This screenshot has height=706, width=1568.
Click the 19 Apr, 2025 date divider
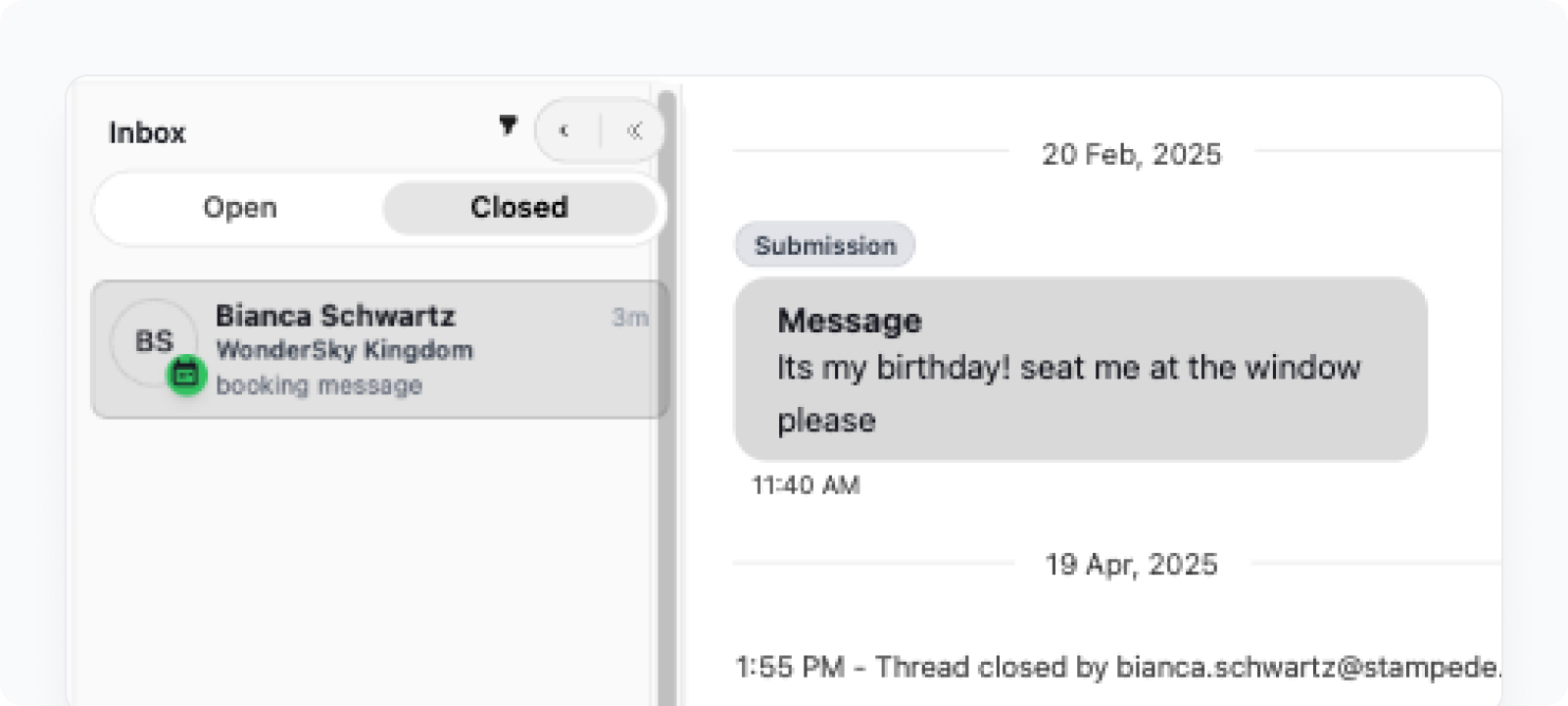tap(1132, 564)
